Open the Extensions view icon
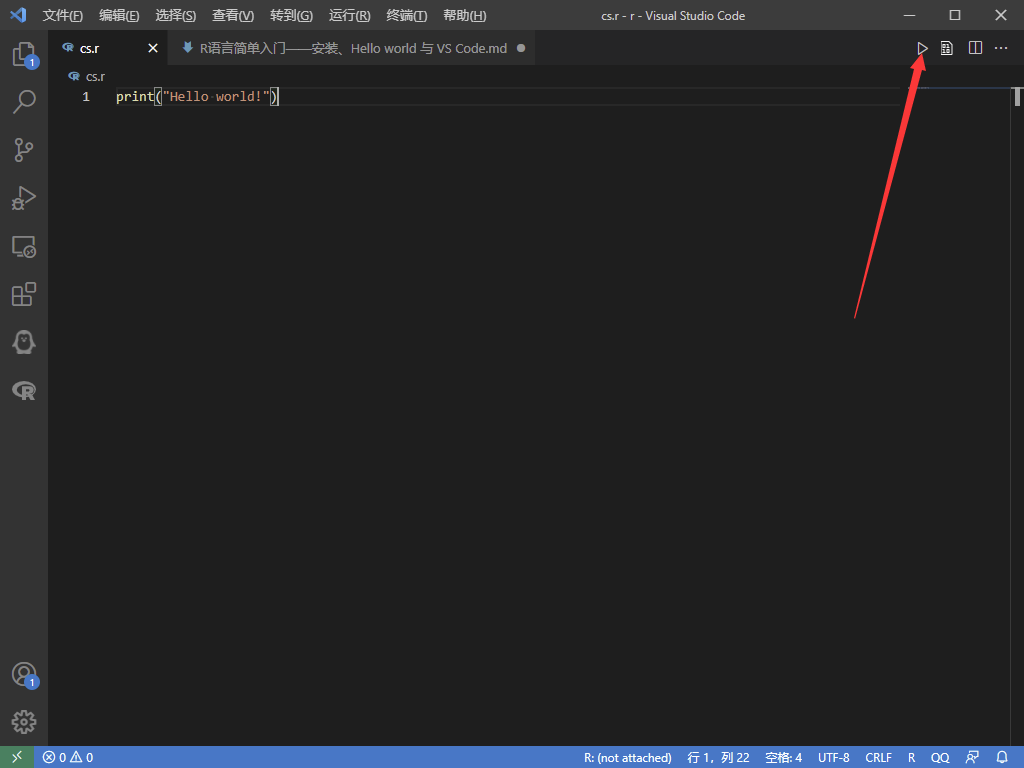Viewport: 1024px width, 768px height. coord(23,294)
